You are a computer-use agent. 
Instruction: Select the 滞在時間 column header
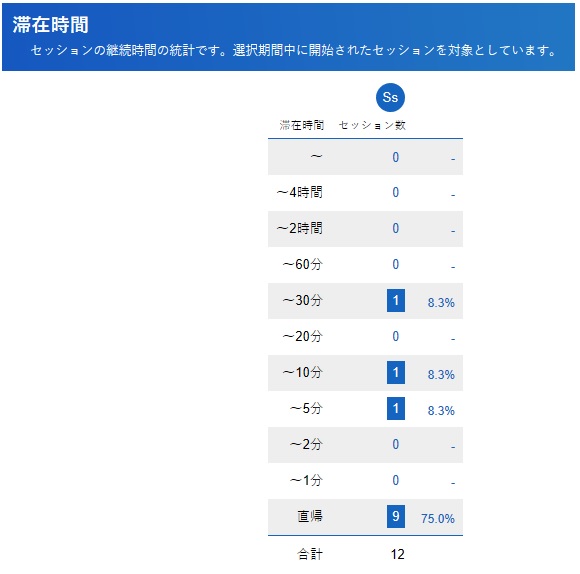click(301, 125)
